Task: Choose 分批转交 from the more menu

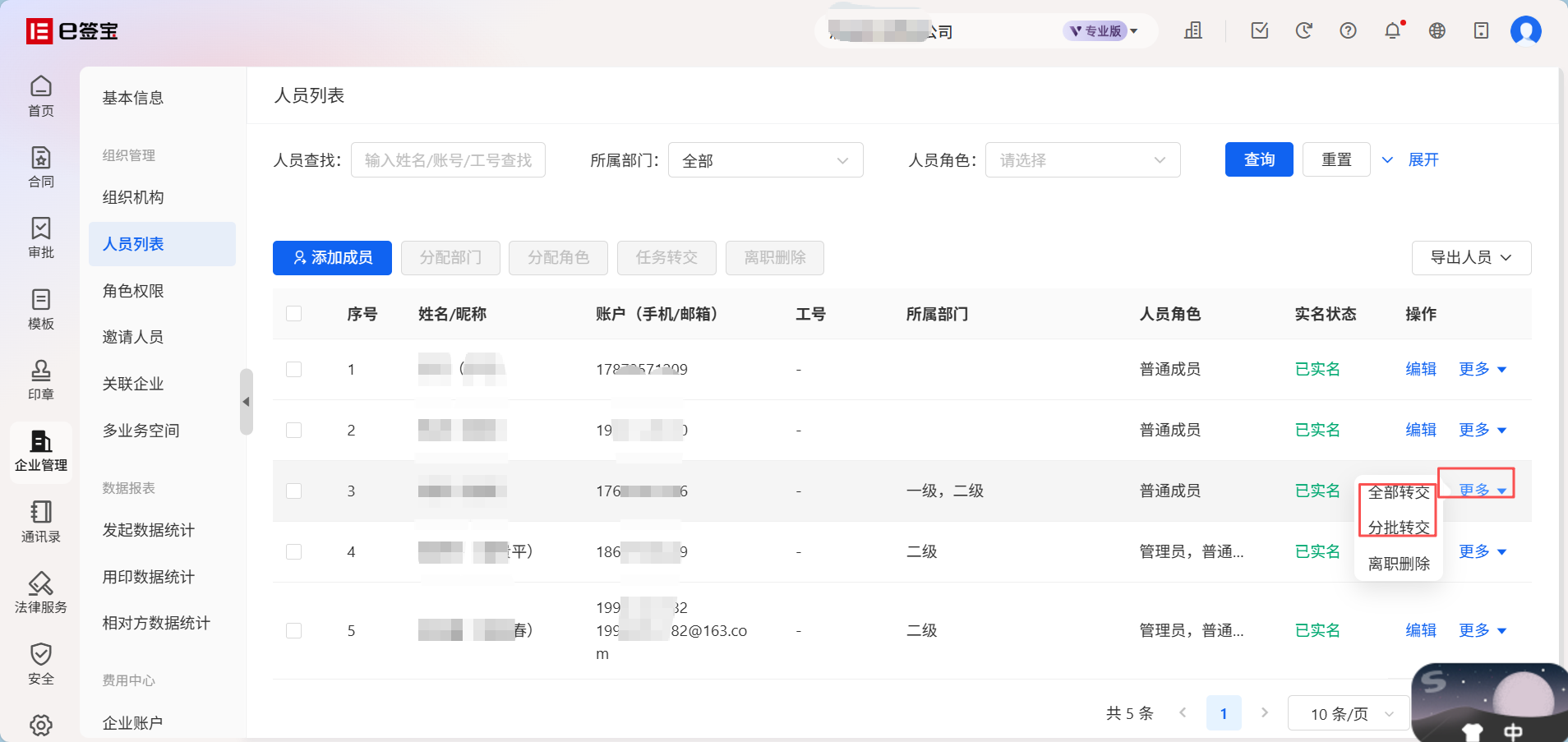Action: (1399, 528)
